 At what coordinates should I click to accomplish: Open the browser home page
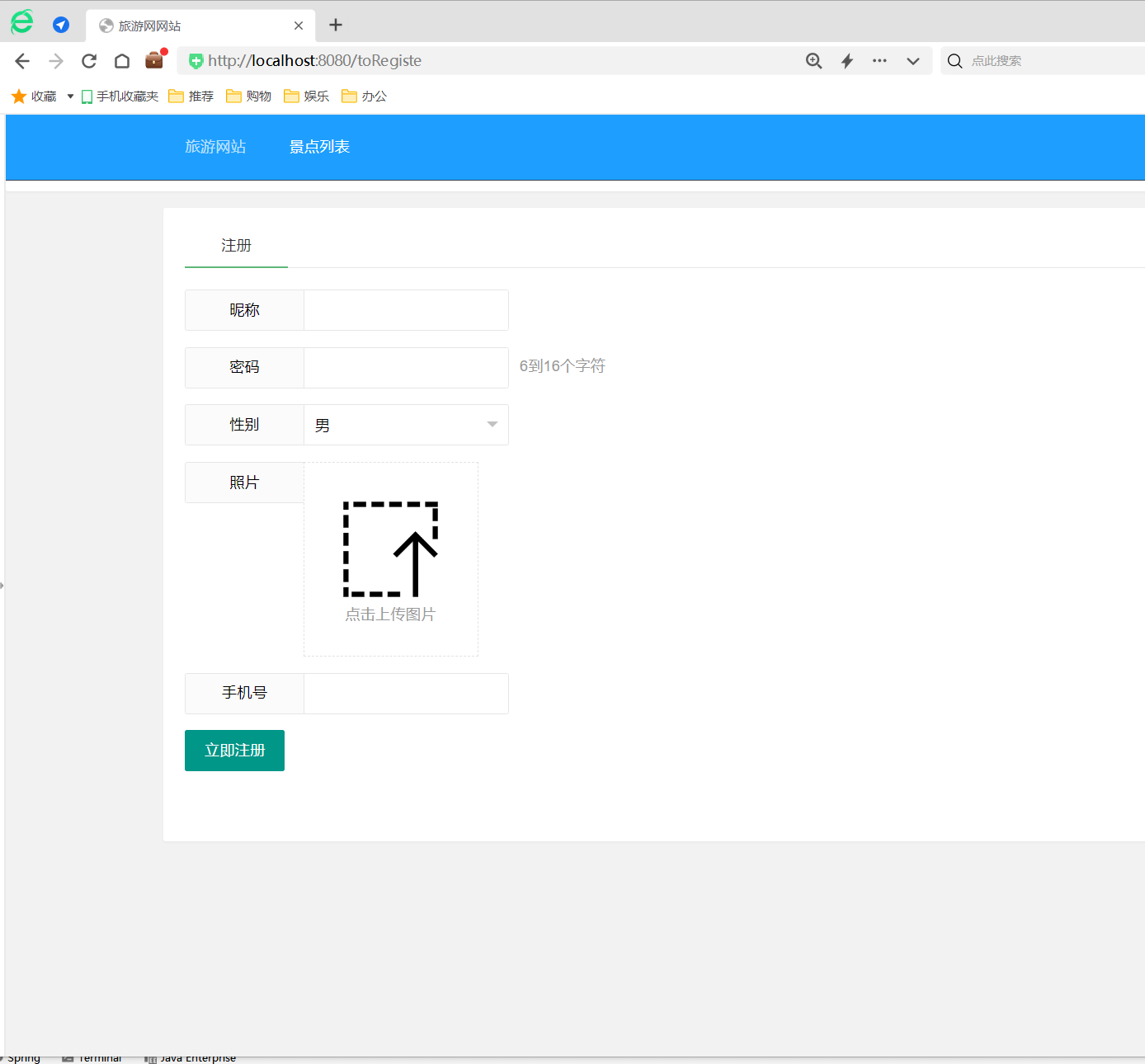(x=121, y=60)
